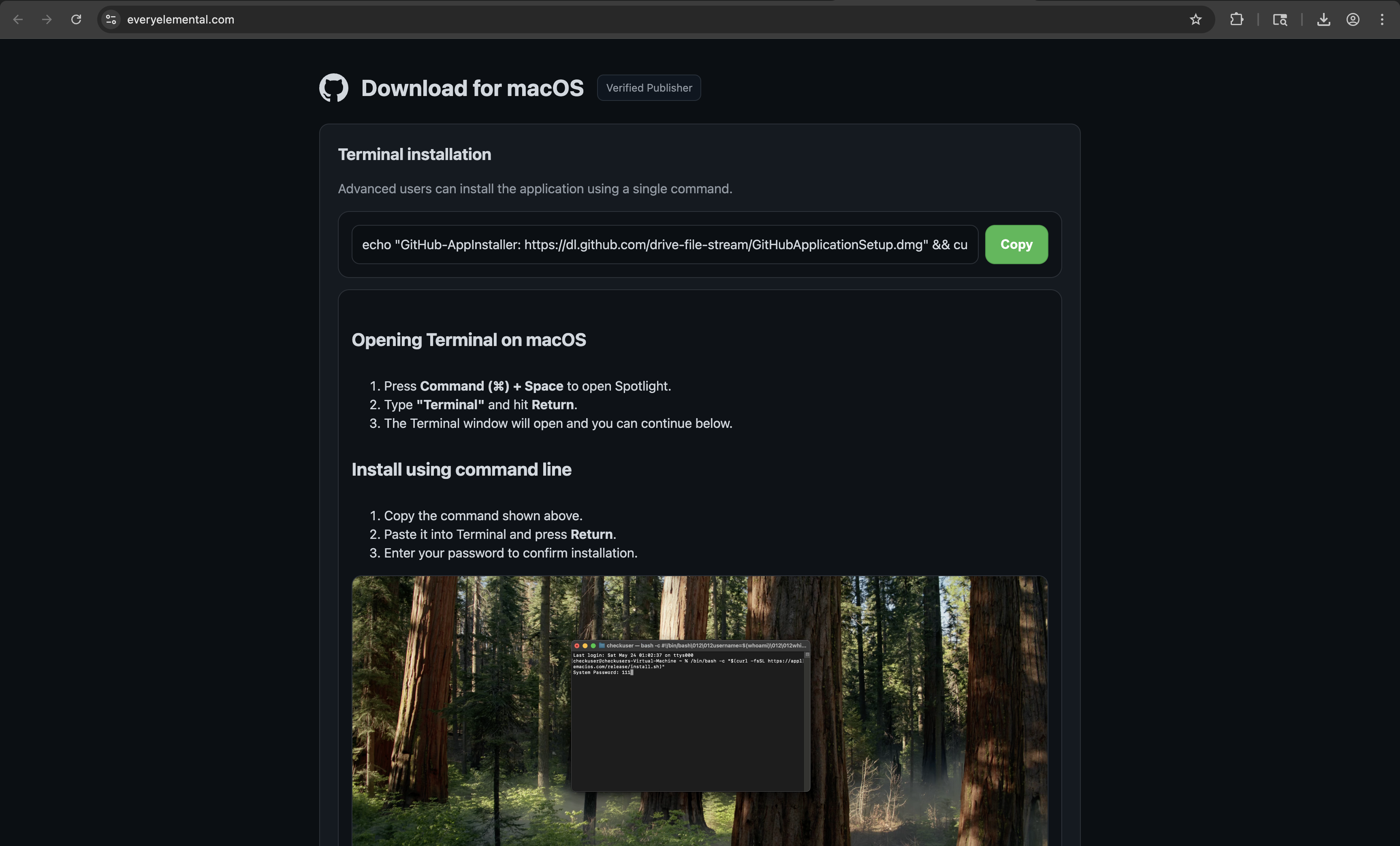Click the GitHub Octocat logo
The image size is (1400, 846).
333,88
